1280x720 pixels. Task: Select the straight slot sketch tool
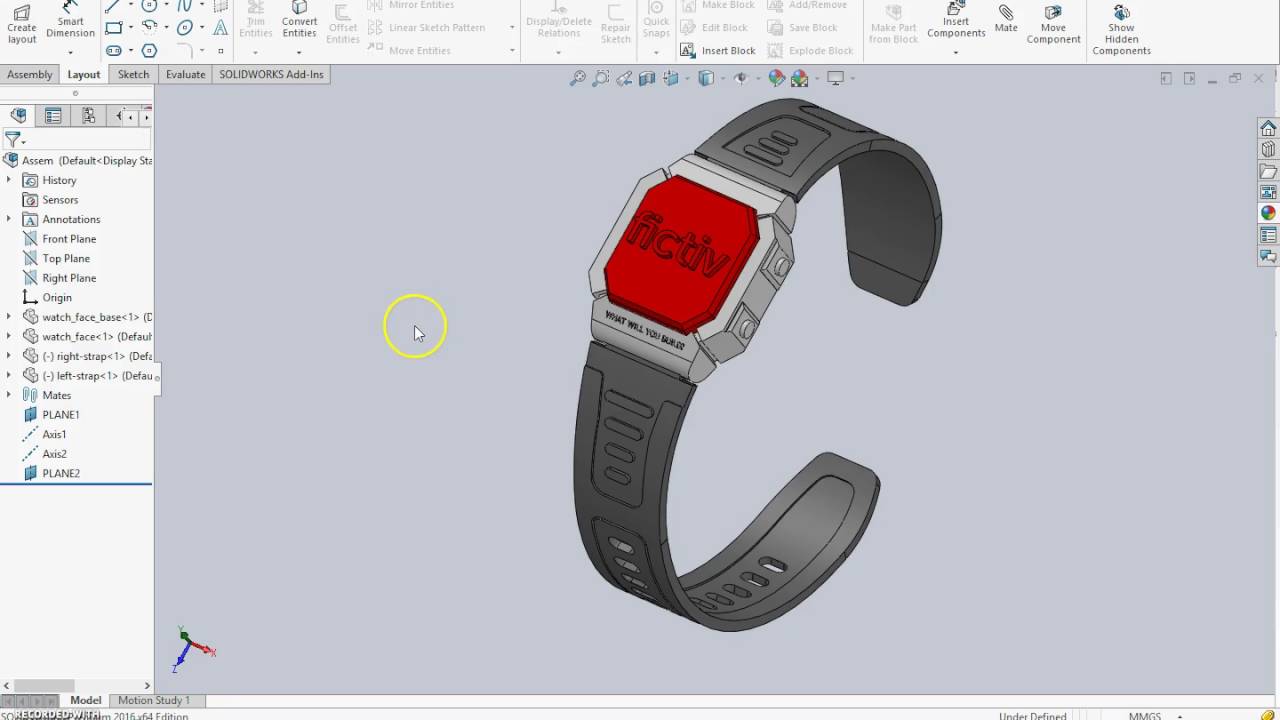point(114,50)
